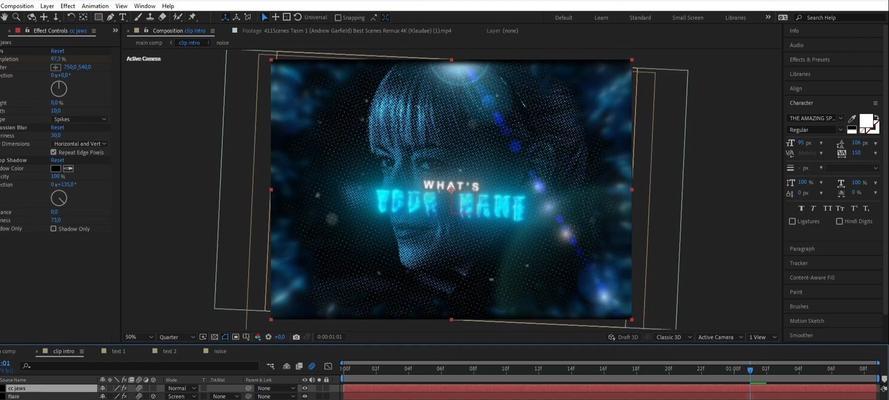Enable the Snapping checkbox
The width and height of the screenshot is (889, 400).
point(338,18)
